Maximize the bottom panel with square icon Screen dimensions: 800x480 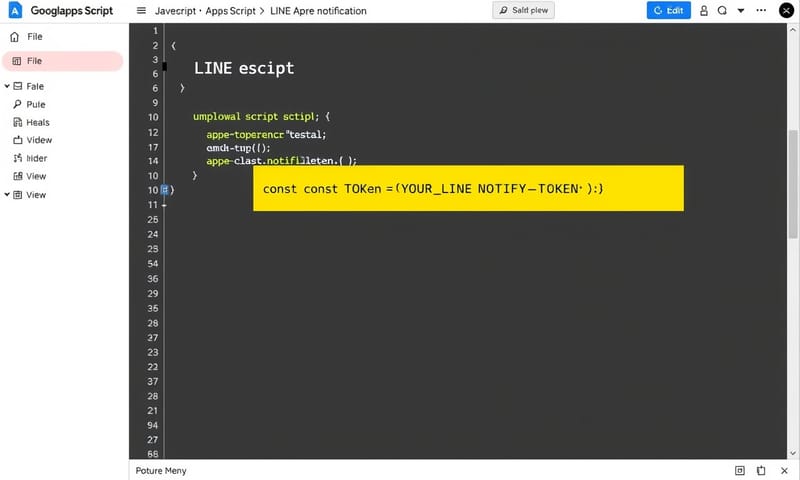click(x=740, y=470)
